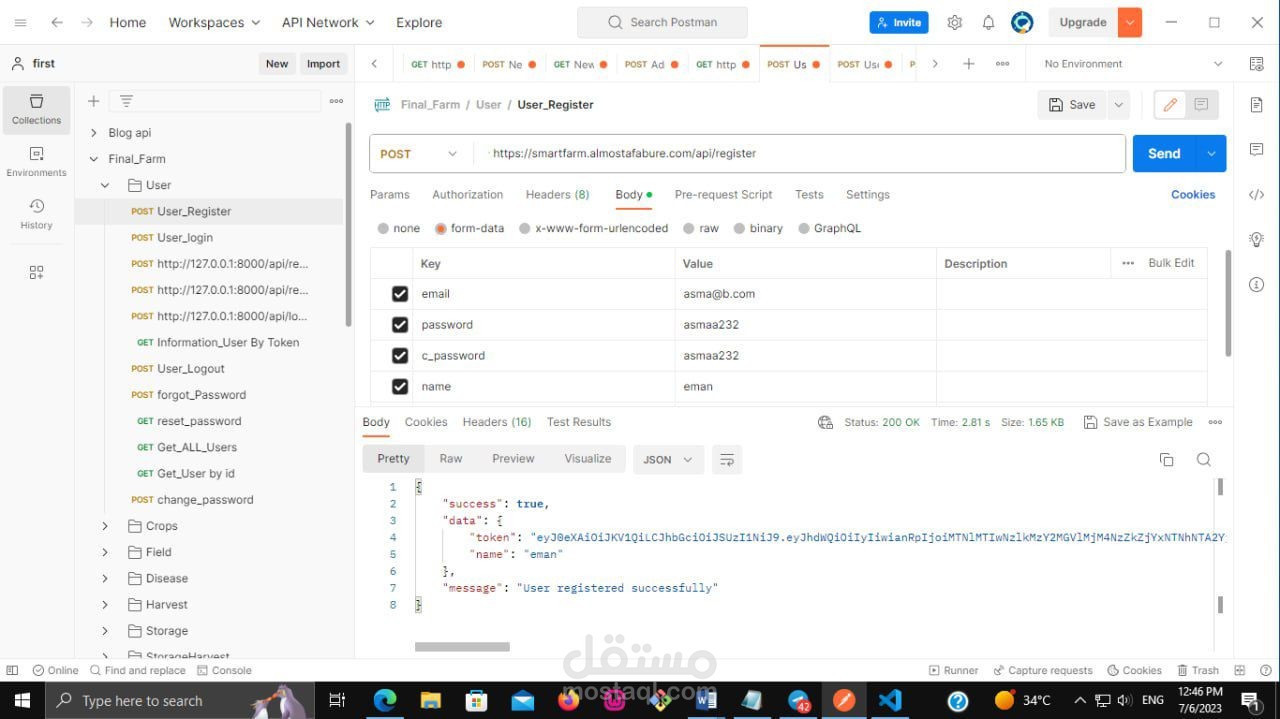1280x719 pixels.
Task: Open the info icon in right sidebar
Action: click(x=1256, y=285)
